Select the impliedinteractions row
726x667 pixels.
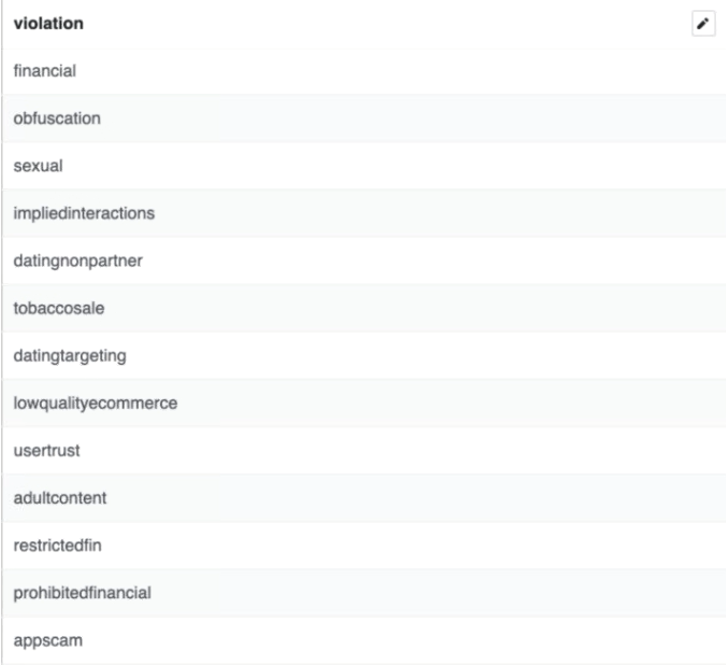pos(364,213)
